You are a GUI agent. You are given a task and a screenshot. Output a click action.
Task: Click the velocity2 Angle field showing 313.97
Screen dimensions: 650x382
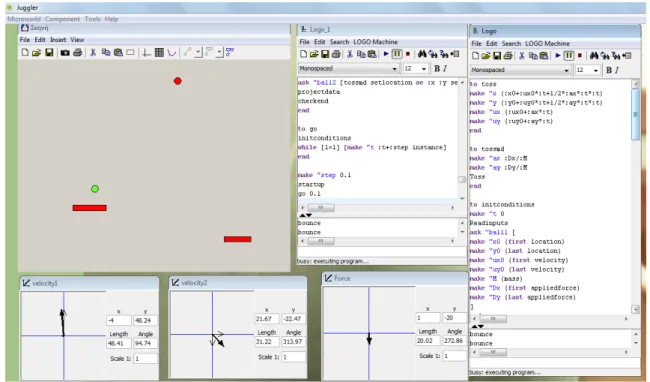click(293, 341)
